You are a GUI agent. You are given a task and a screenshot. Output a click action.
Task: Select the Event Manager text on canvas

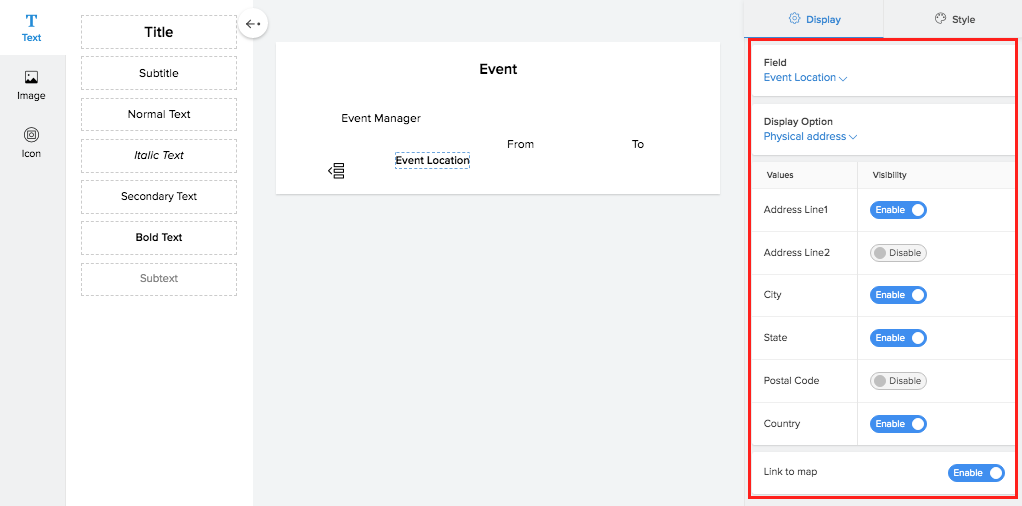click(x=381, y=118)
